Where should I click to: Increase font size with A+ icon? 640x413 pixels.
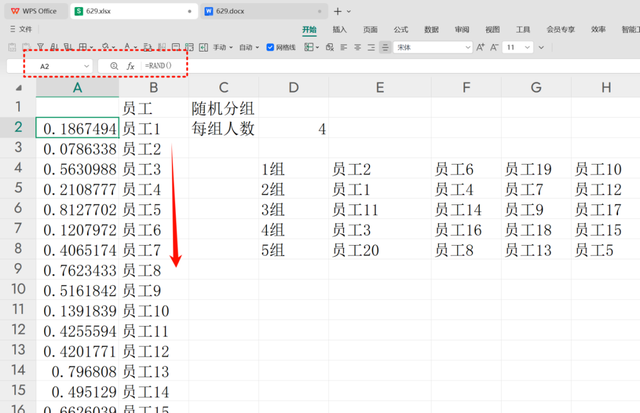point(480,47)
